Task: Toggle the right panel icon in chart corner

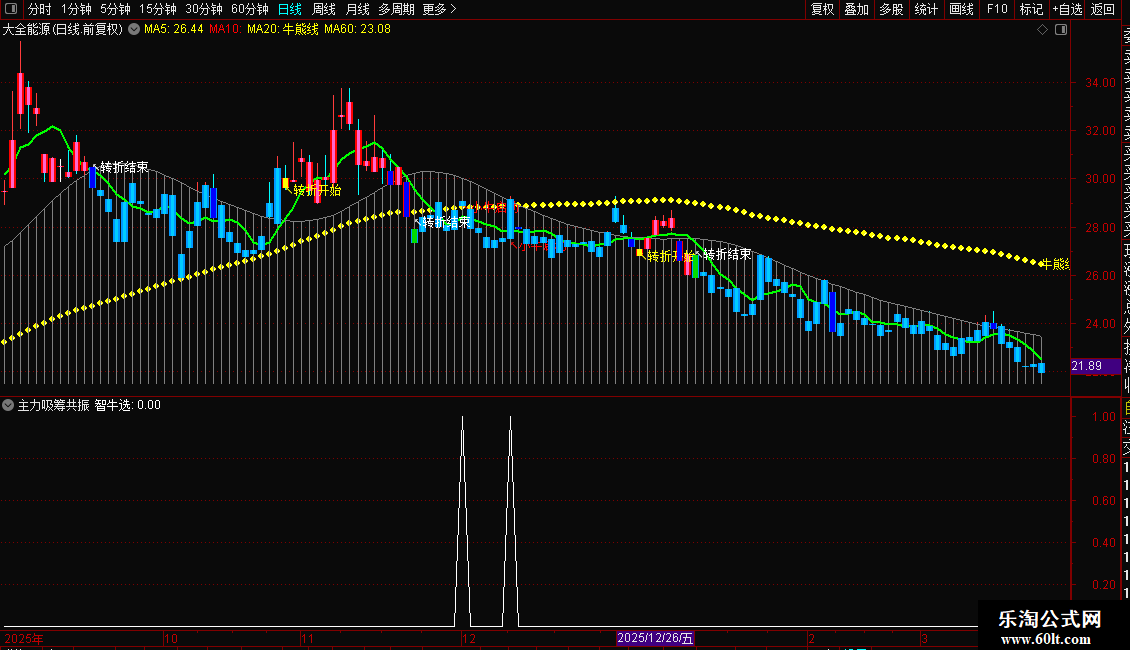Action: (x=1061, y=30)
